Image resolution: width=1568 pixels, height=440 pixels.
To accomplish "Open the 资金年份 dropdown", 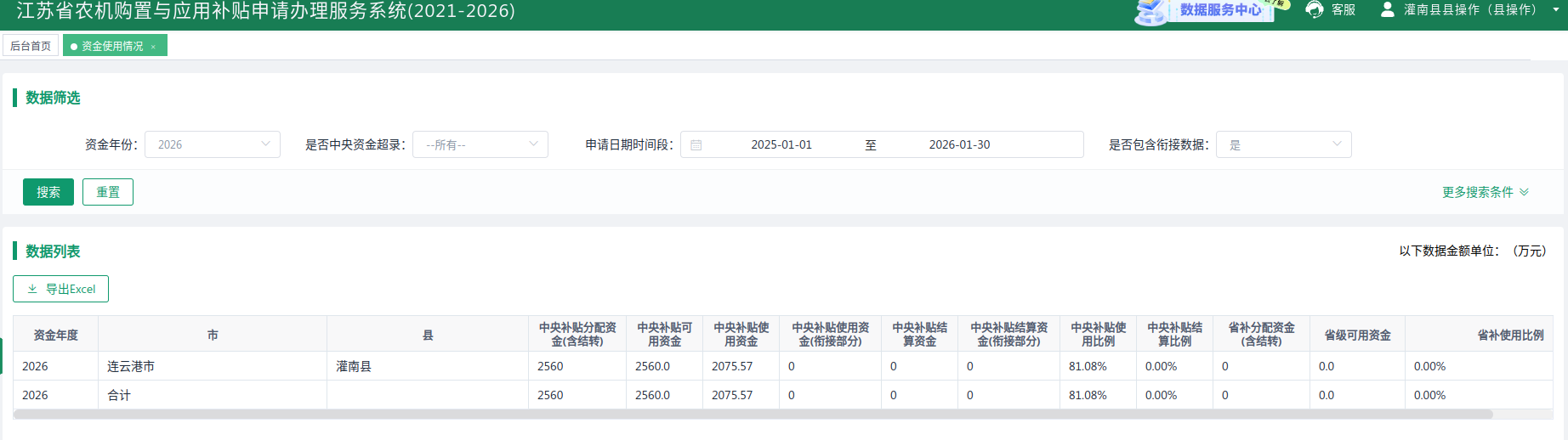I will [x=213, y=144].
